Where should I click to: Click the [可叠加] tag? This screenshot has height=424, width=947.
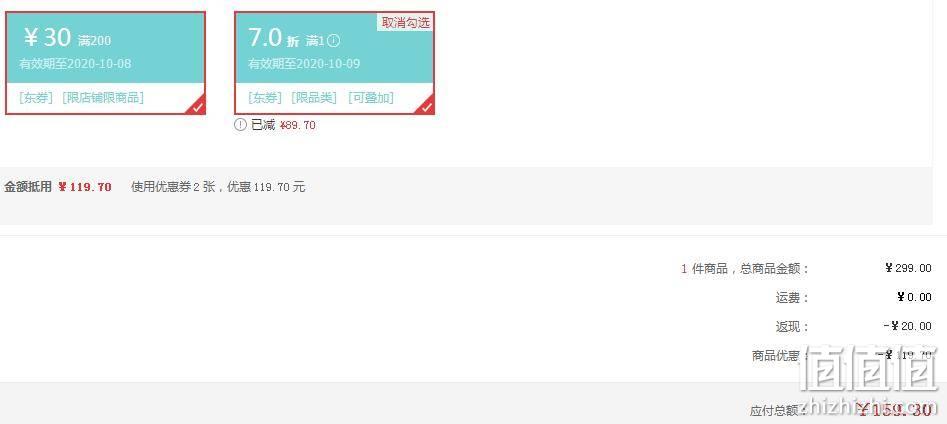pyautogui.click(x=371, y=98)
